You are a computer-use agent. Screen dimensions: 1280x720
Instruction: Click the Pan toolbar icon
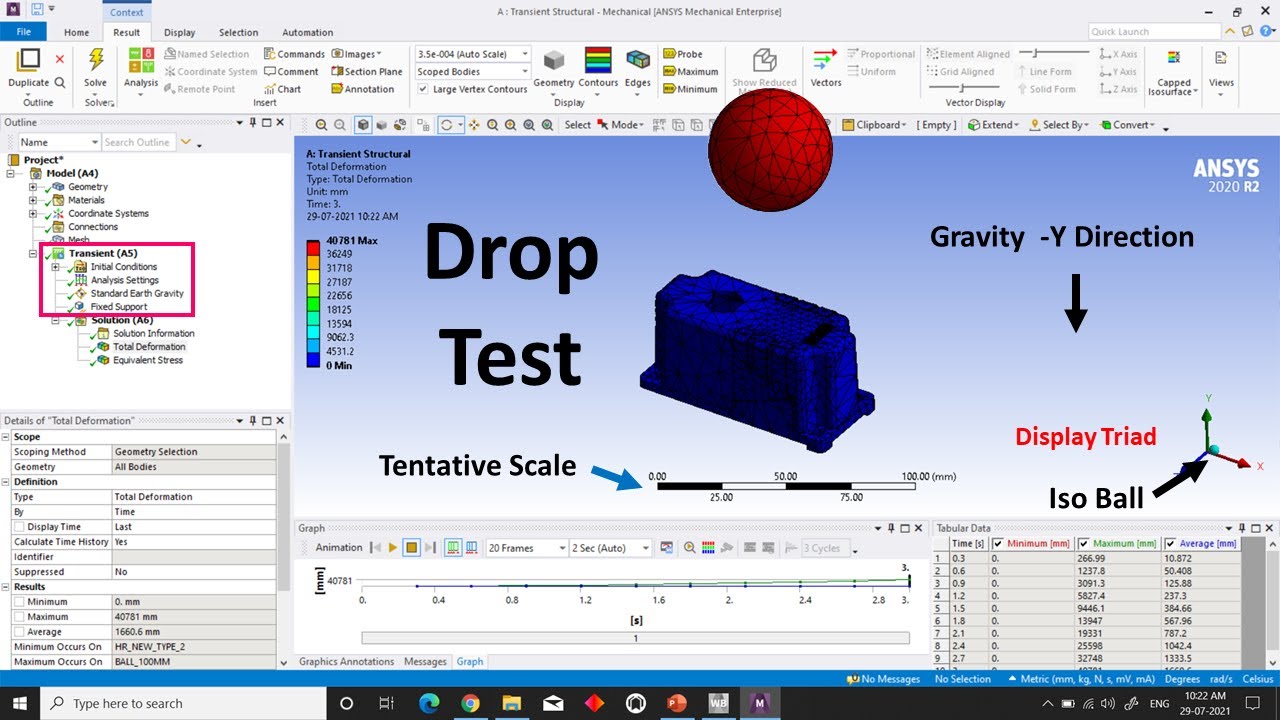[x=474, y=125]
